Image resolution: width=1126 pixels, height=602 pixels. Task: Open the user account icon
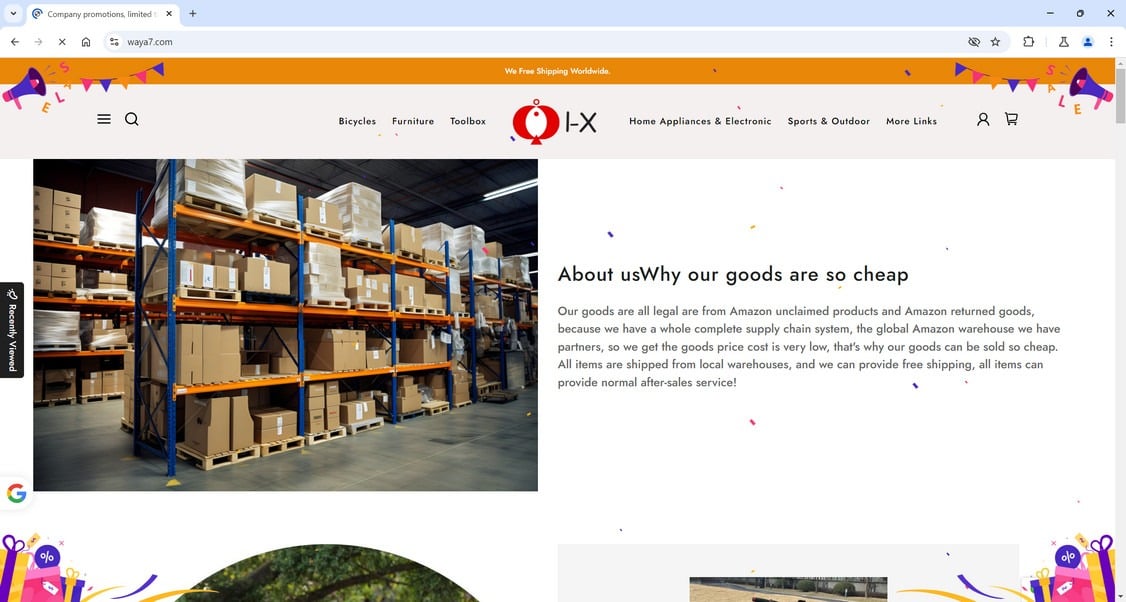(983, 119)
